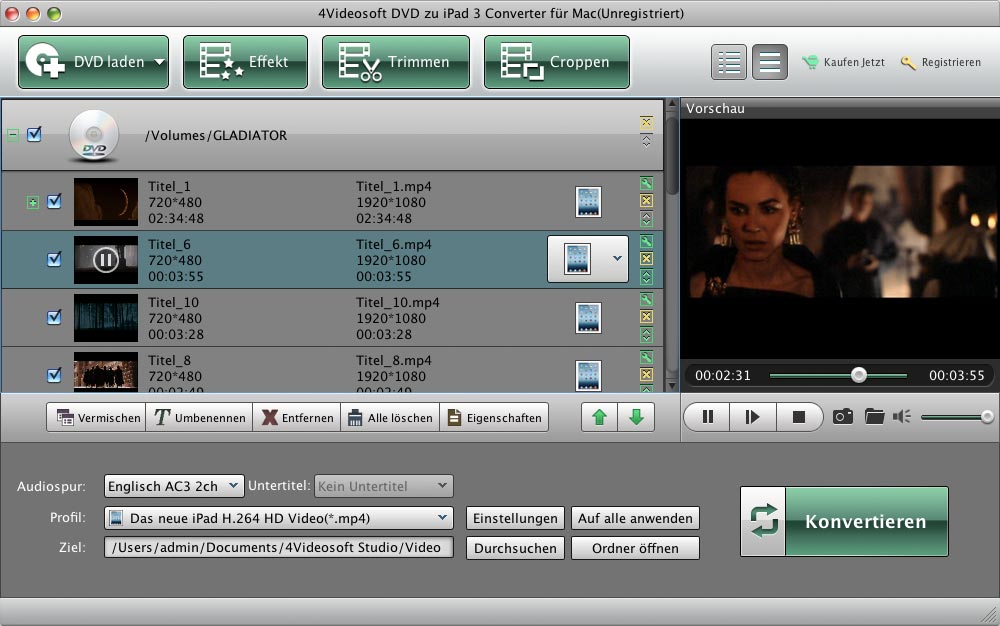
Task: Move selected title up with green arrow
Action: click(599, 418)
